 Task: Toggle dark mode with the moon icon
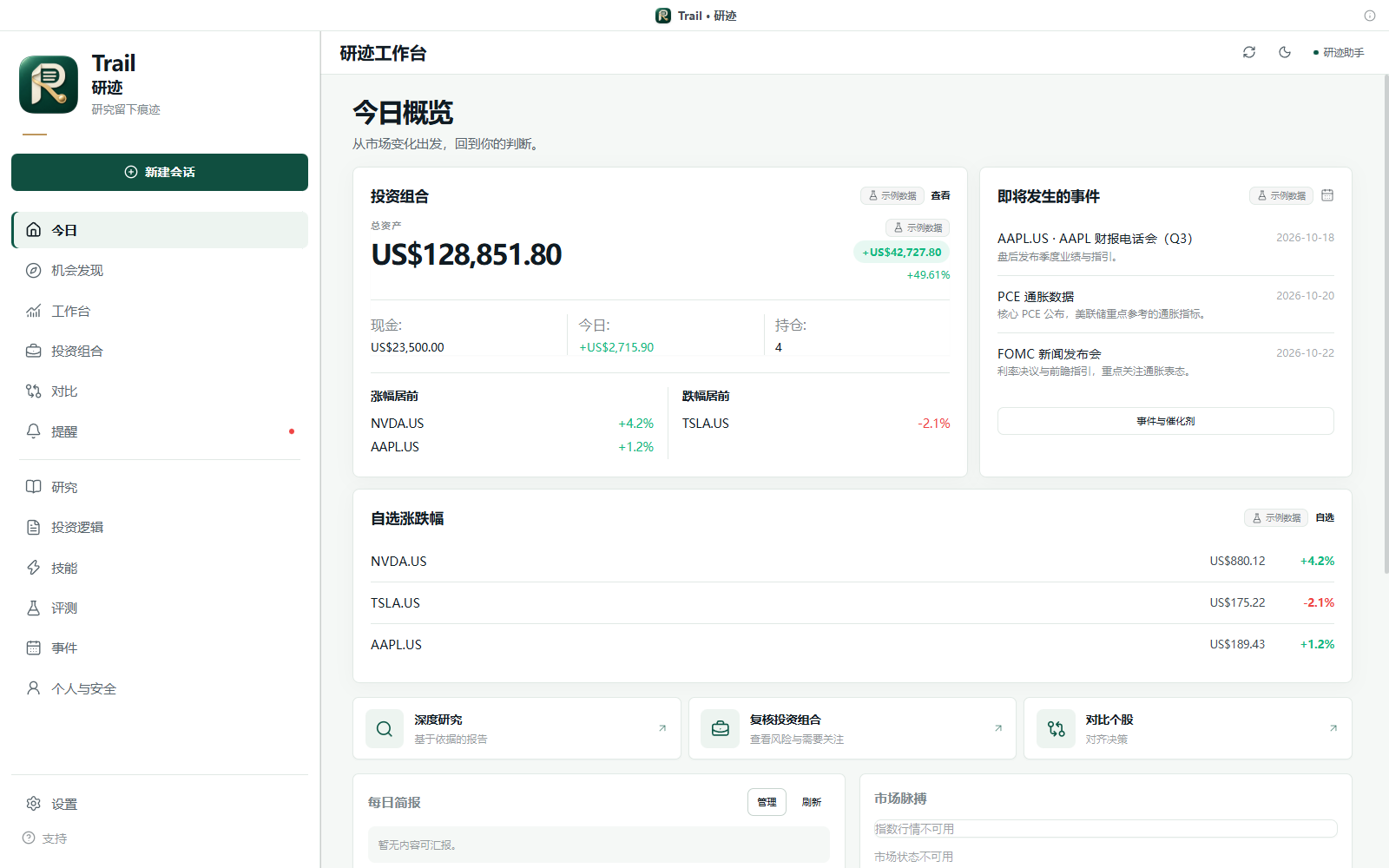[x=1285, y=52]
